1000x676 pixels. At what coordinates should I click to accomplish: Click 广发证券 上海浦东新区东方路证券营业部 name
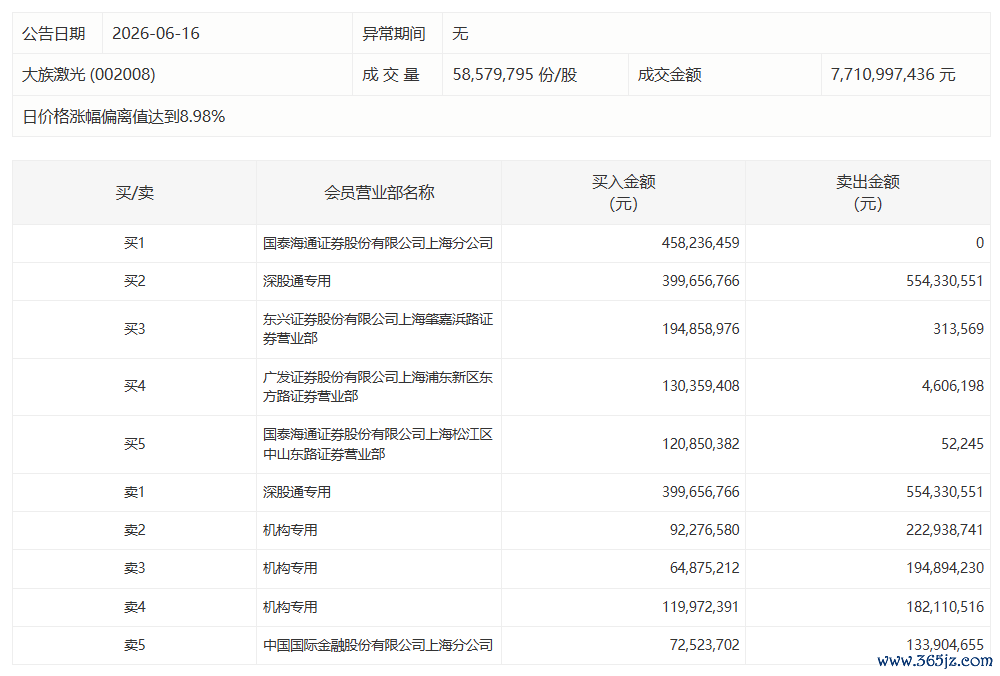(x=378, y=386)
